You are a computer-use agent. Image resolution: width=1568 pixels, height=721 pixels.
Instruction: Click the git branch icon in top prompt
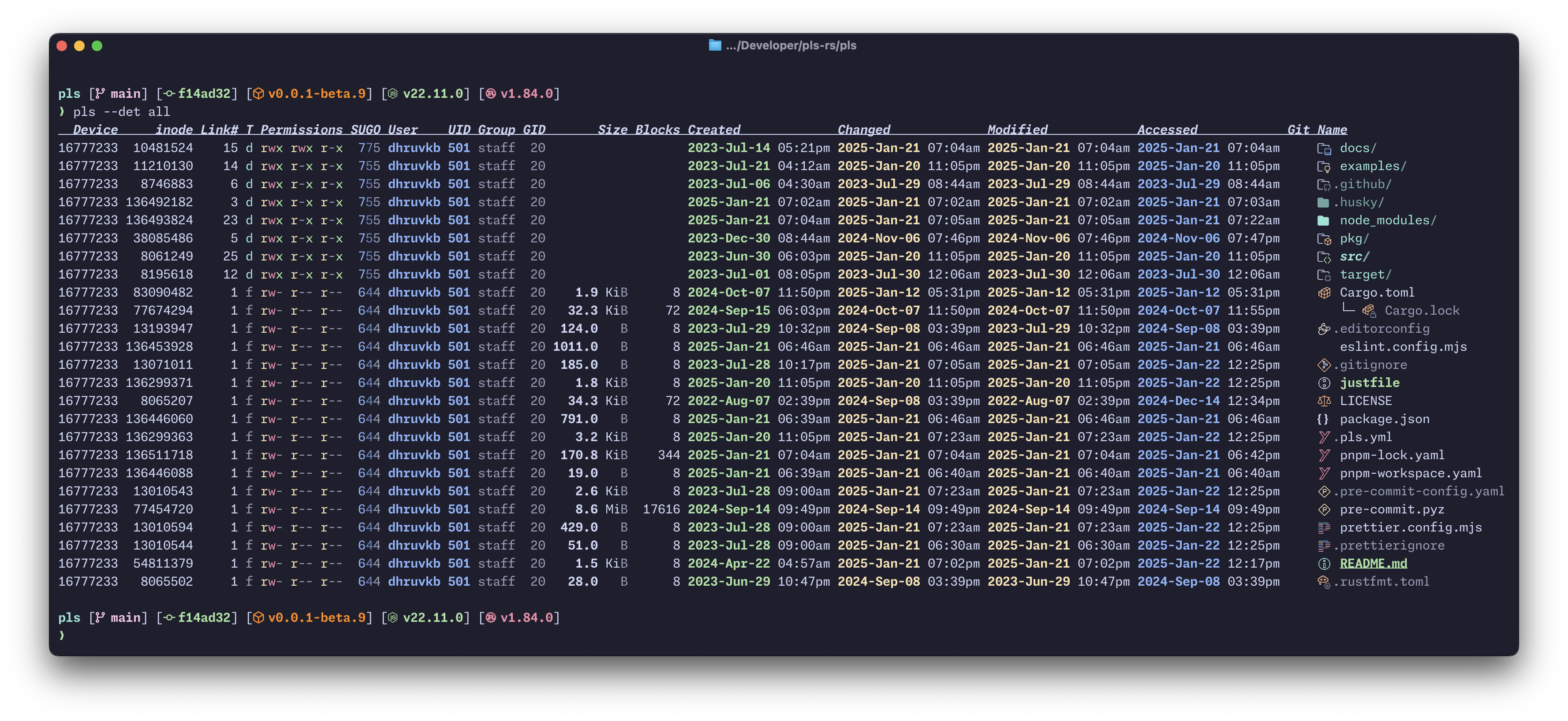pyautogui.click(x=100, y=94)
